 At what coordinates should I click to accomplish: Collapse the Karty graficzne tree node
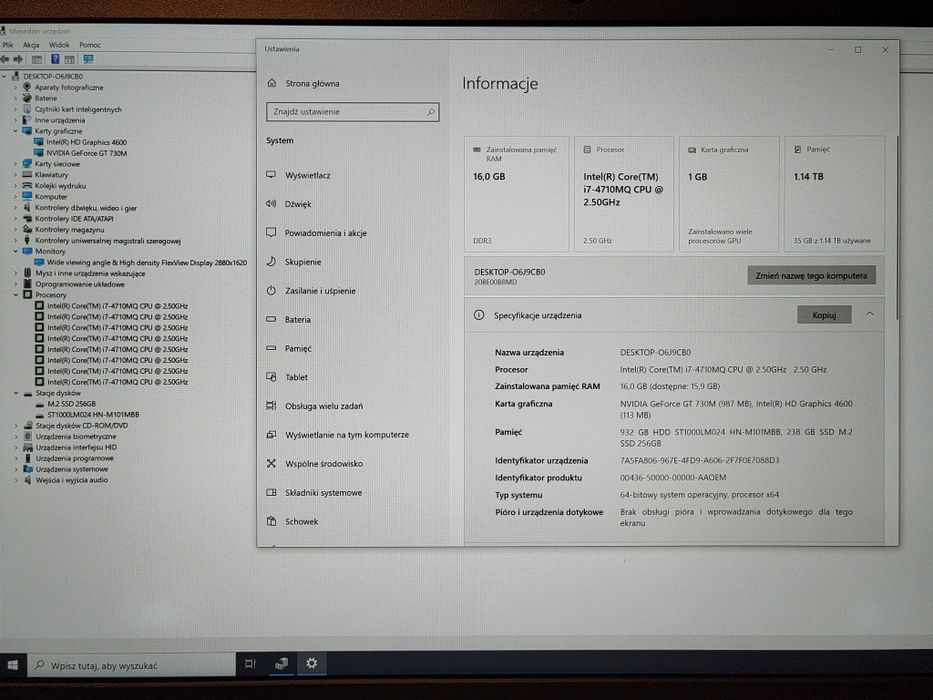coord(15,131)
